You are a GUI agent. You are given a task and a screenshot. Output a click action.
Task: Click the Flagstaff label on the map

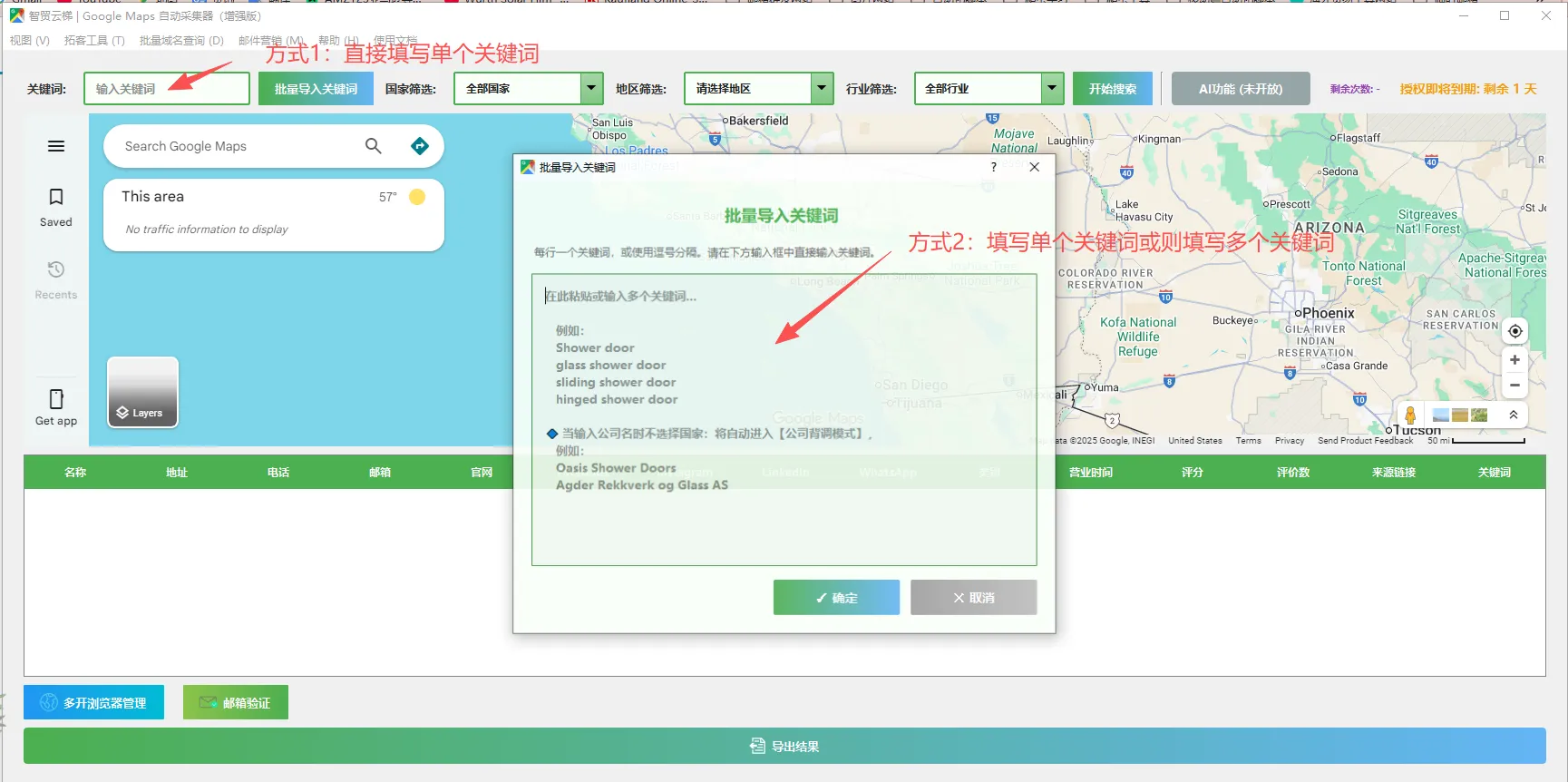[x=1359, y=138]
